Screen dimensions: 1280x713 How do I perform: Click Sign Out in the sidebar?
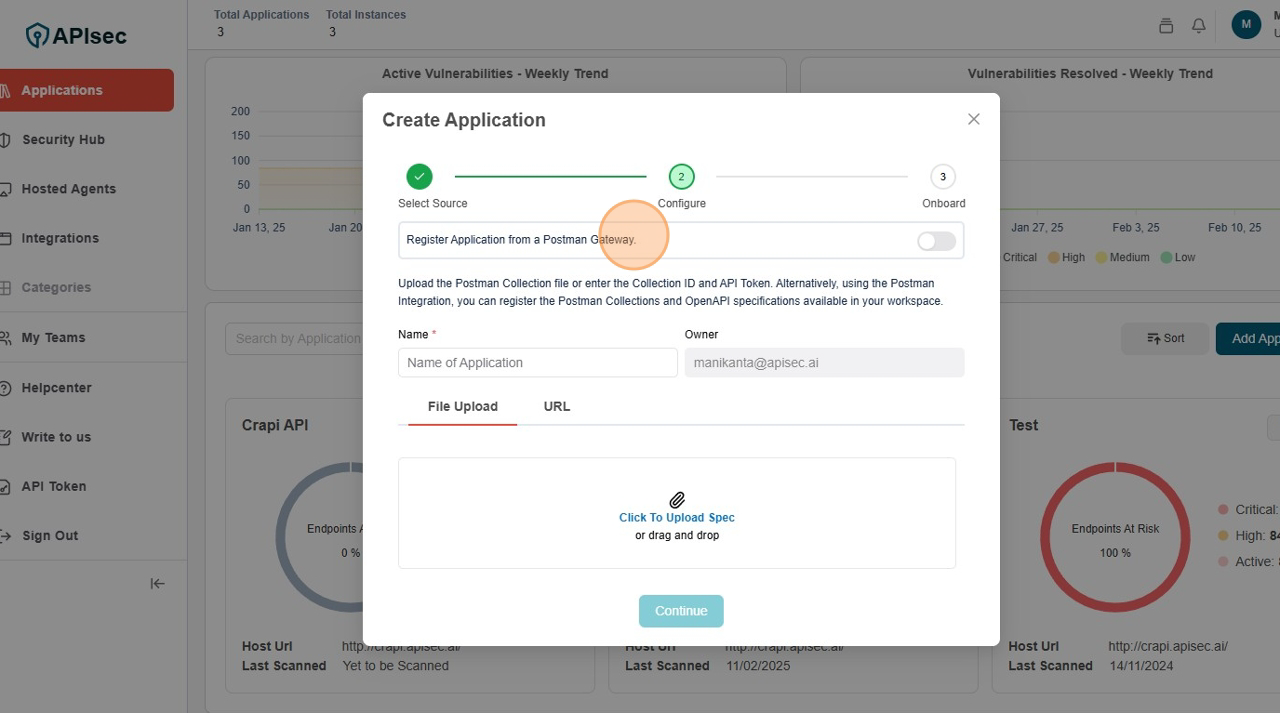coord(50,536)
